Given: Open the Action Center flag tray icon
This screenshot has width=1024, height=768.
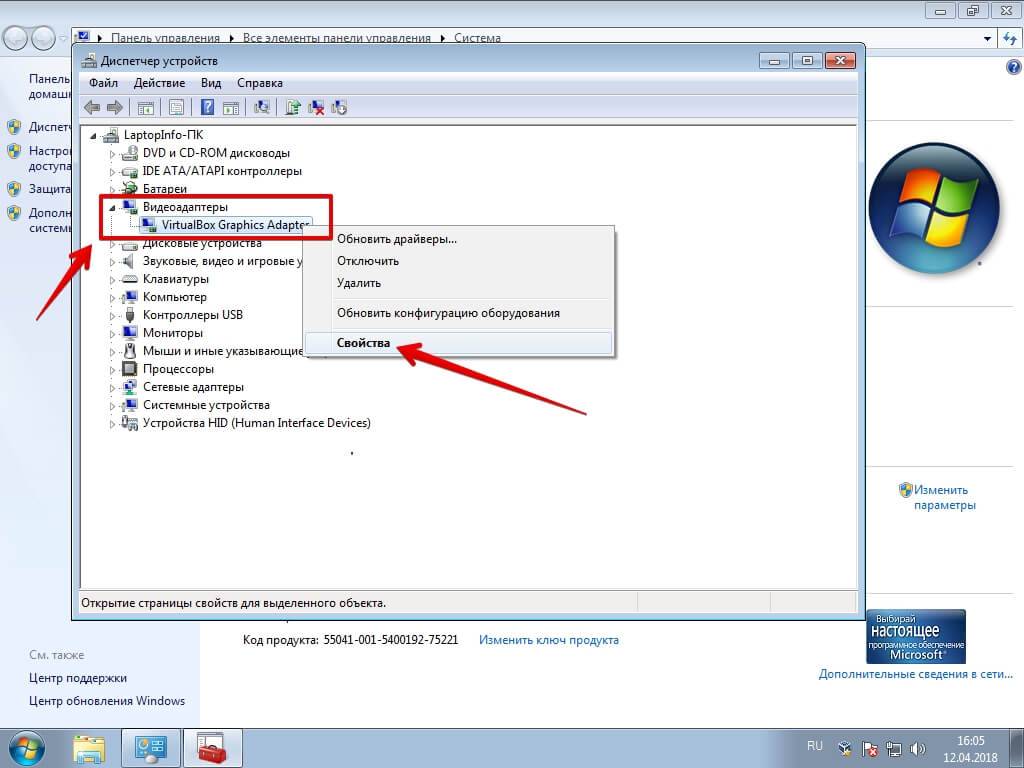Looking at the screenshot, I should pyautogui.click(x=869, y=748).
